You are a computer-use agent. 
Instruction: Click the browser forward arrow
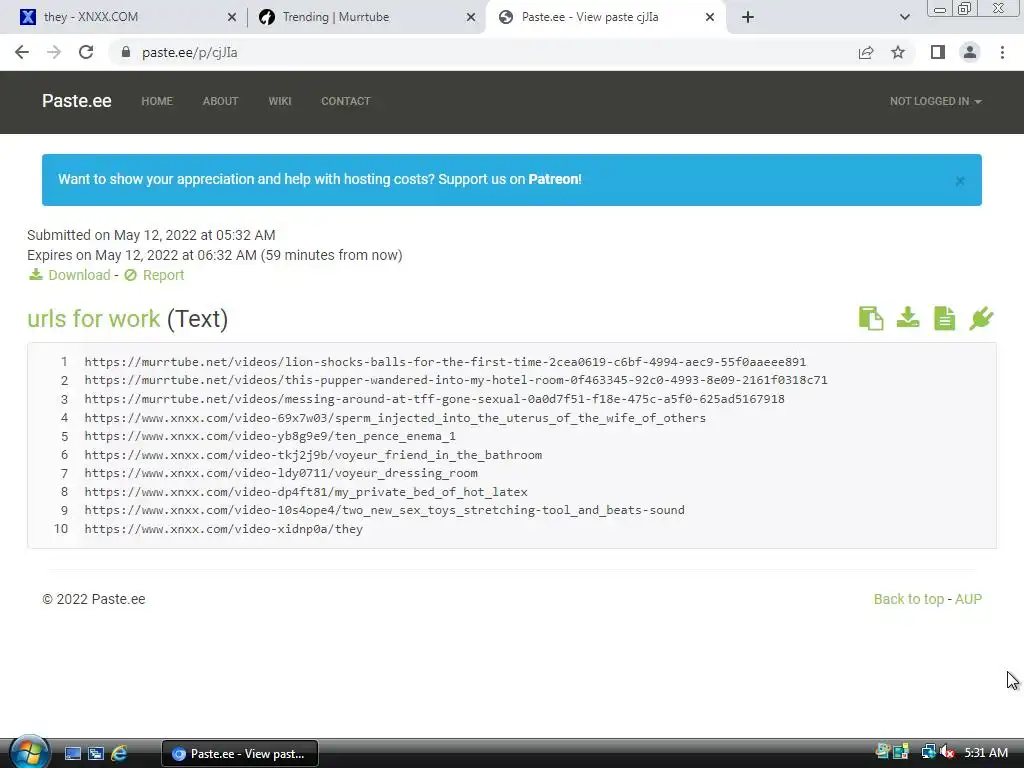tap(54, 52)
